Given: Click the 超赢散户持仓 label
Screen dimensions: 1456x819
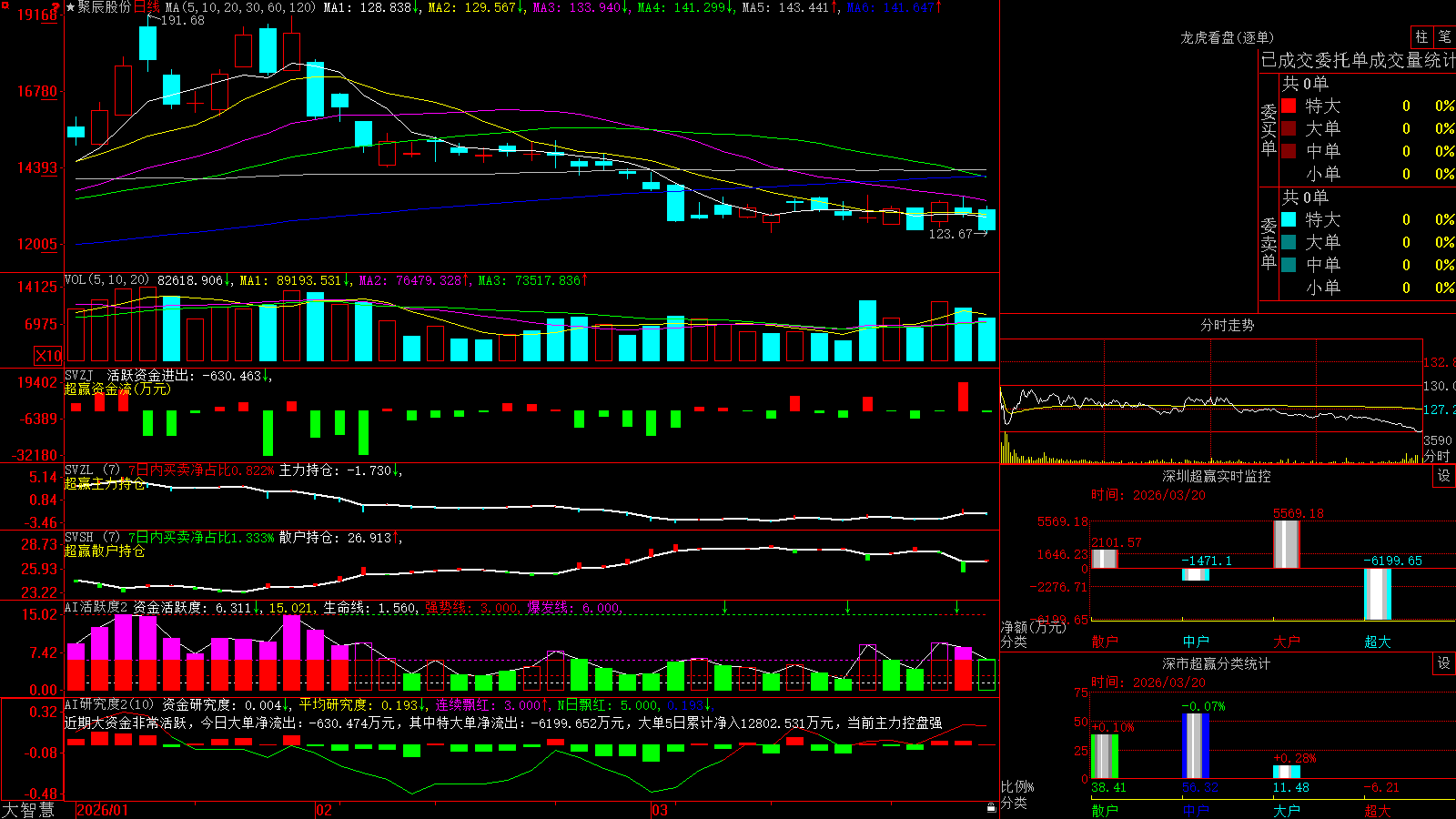Looking at the screenshot, I should 105,551.
